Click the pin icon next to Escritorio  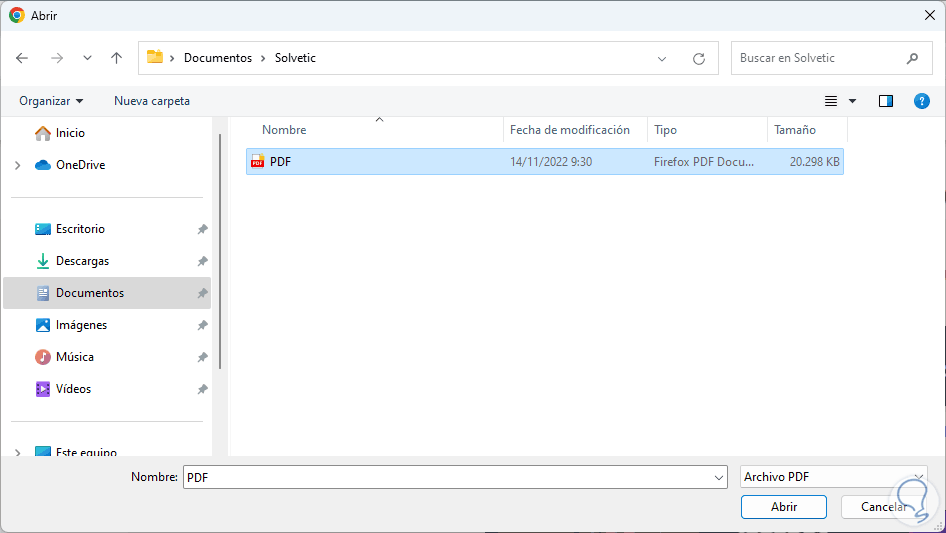pos(202,229)
